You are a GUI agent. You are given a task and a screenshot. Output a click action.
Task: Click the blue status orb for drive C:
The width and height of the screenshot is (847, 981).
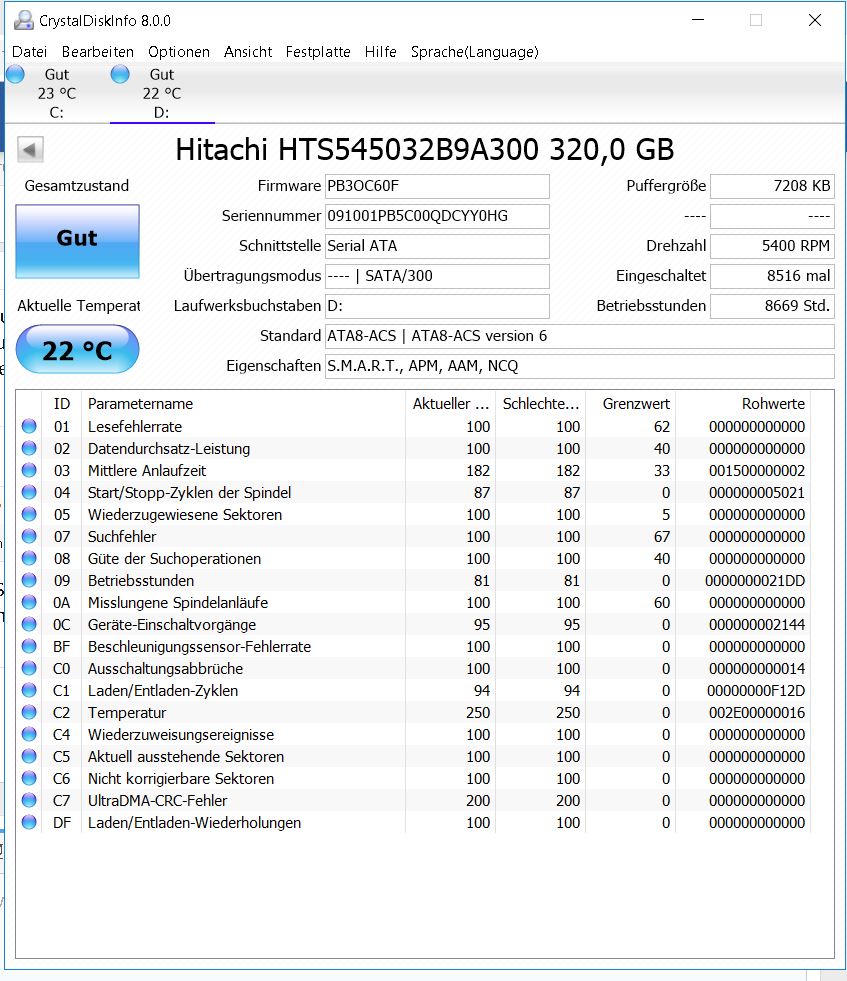pos(16,74)
